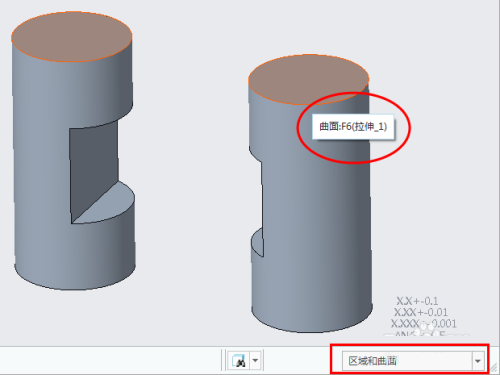The height and width of the screenshot is (375, 500).
Task: Click the window resize grip corner
Action: coord(494,368)
